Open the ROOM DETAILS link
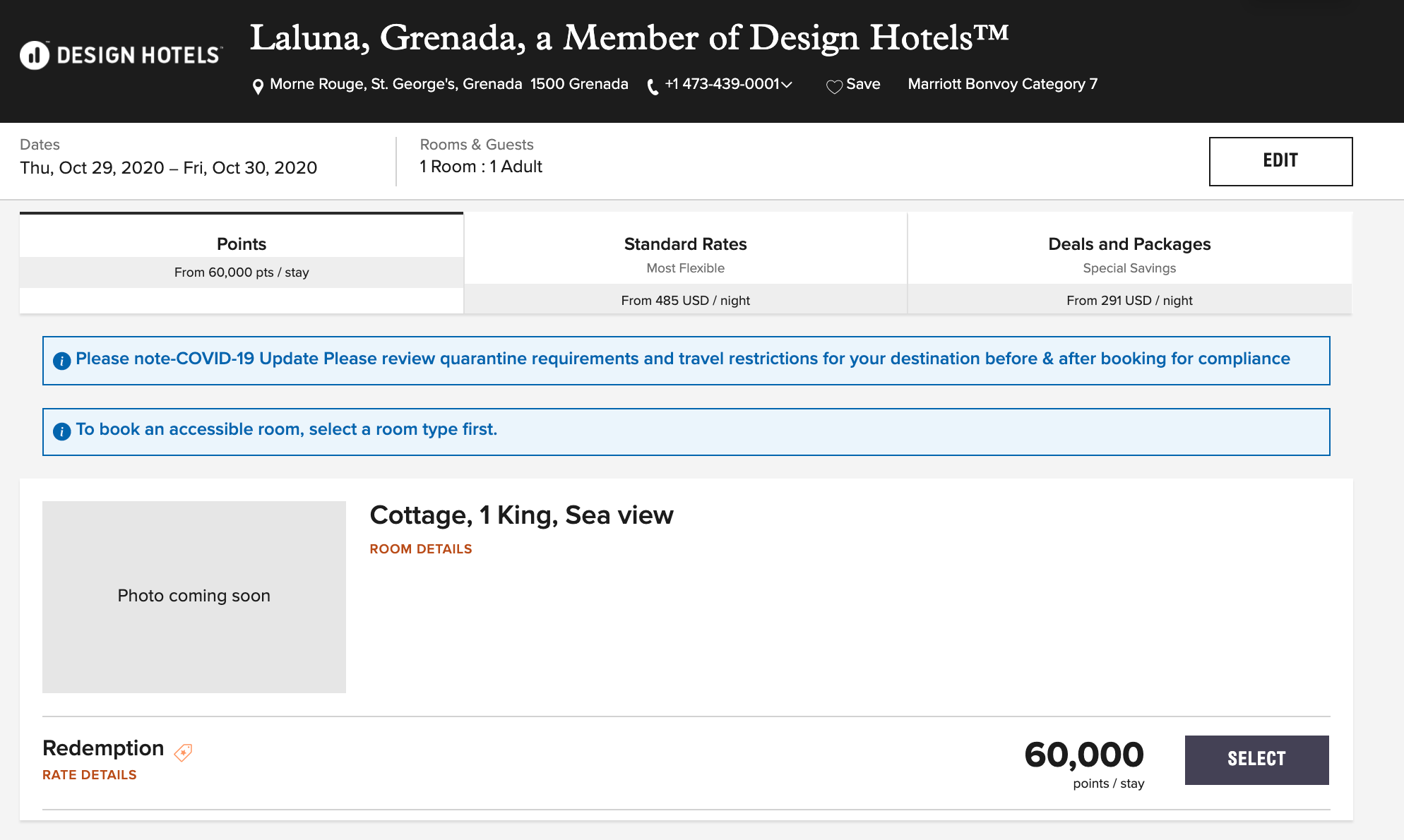This screenshot has width=1404, height=840. 421,549
